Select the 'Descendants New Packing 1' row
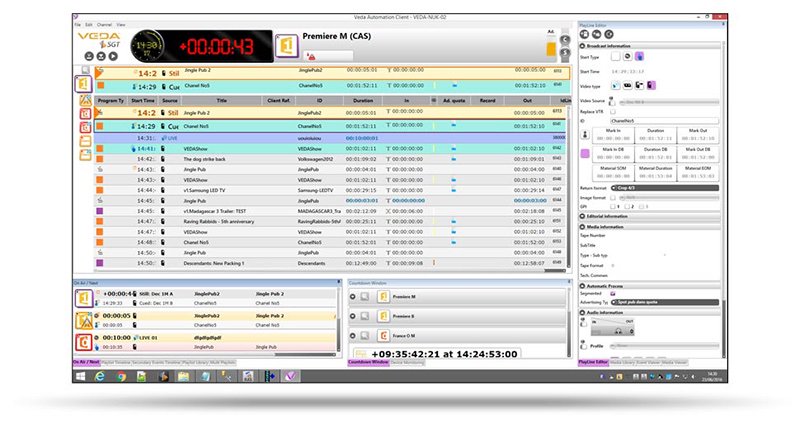800x437 pixels. [330, 263]
